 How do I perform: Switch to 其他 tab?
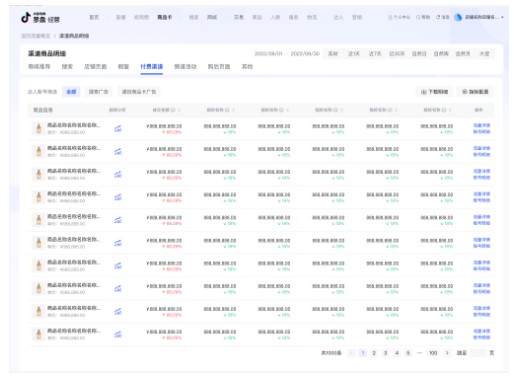pos(247,67)
